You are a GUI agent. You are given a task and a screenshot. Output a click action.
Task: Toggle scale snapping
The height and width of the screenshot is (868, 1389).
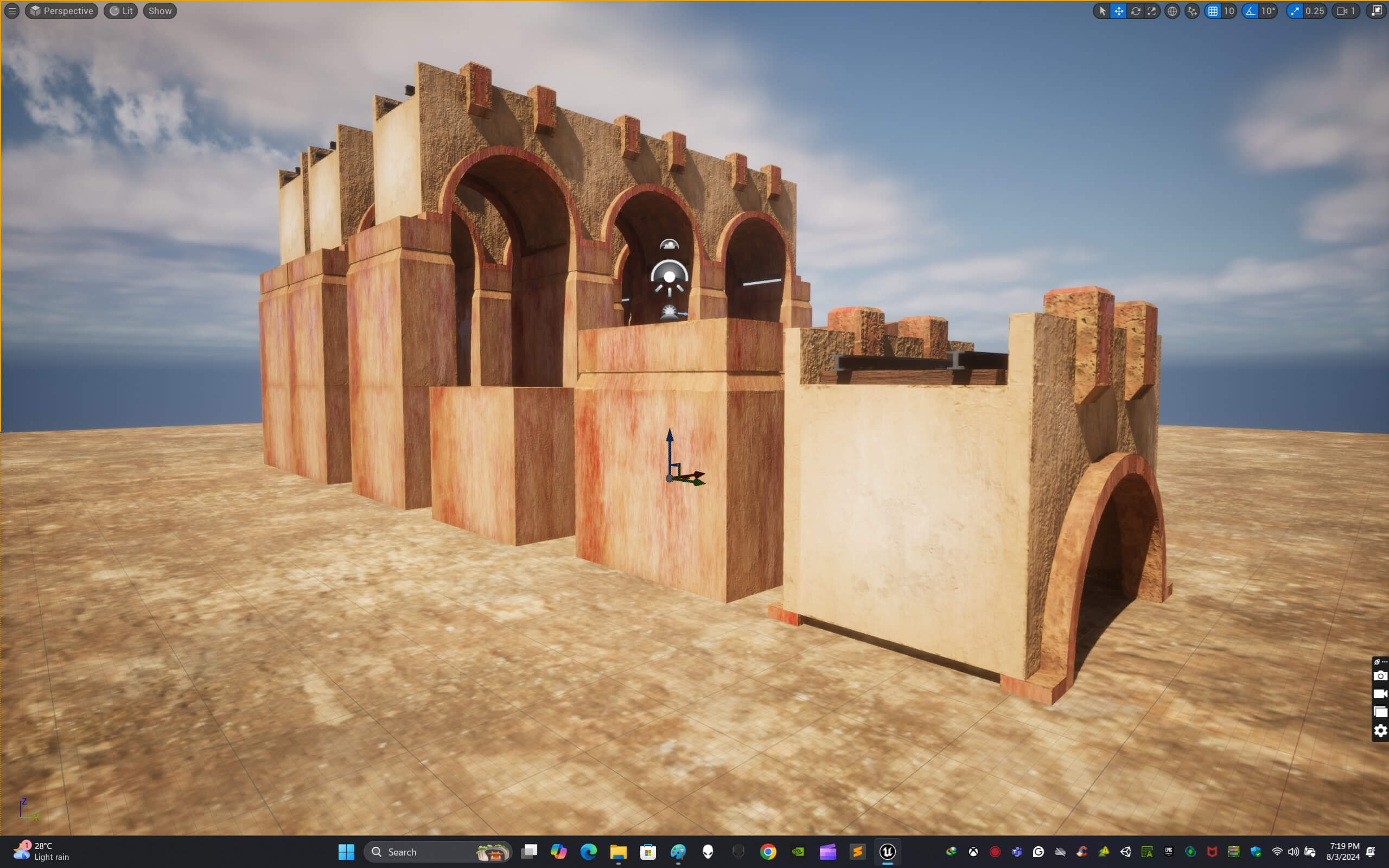1295,11
